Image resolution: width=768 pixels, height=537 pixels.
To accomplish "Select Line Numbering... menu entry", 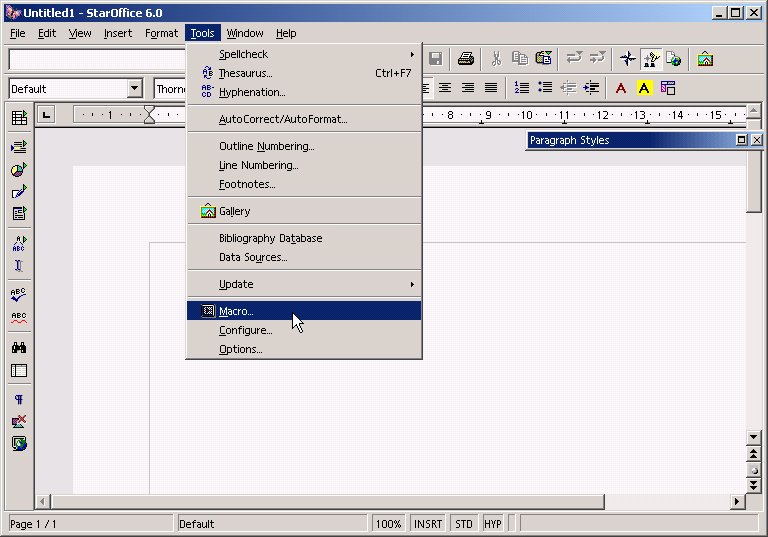I will pyautogui.click(x=304, y=165).
